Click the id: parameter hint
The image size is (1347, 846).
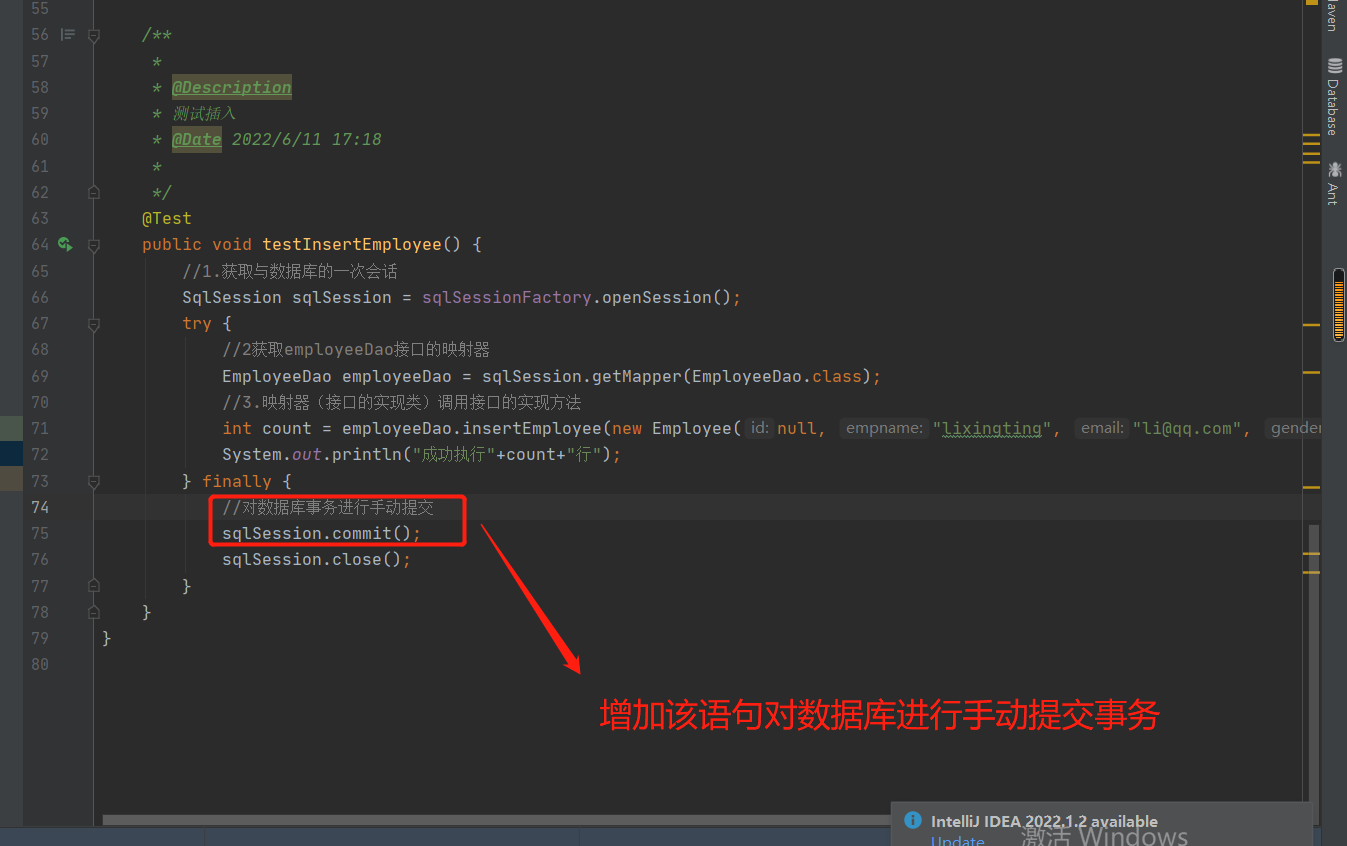point(760,428)
